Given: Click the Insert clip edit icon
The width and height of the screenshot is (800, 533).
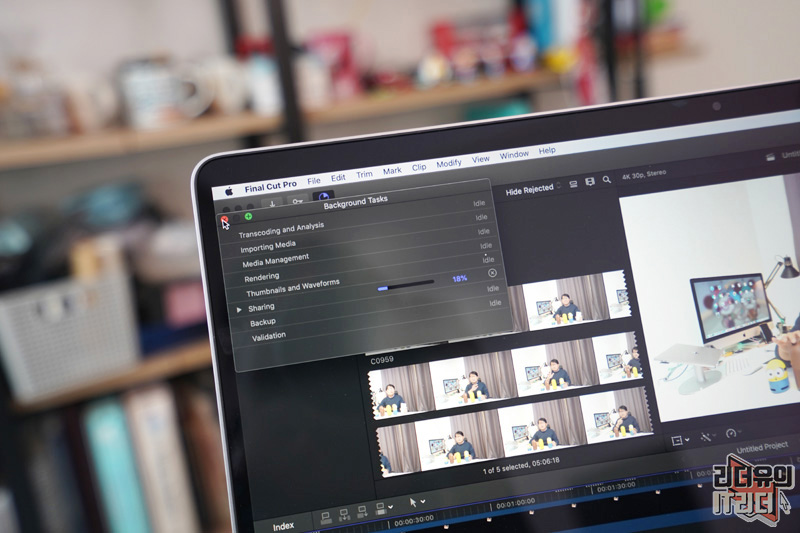Looking at the screenshot, I should click(x=344, y=514).
